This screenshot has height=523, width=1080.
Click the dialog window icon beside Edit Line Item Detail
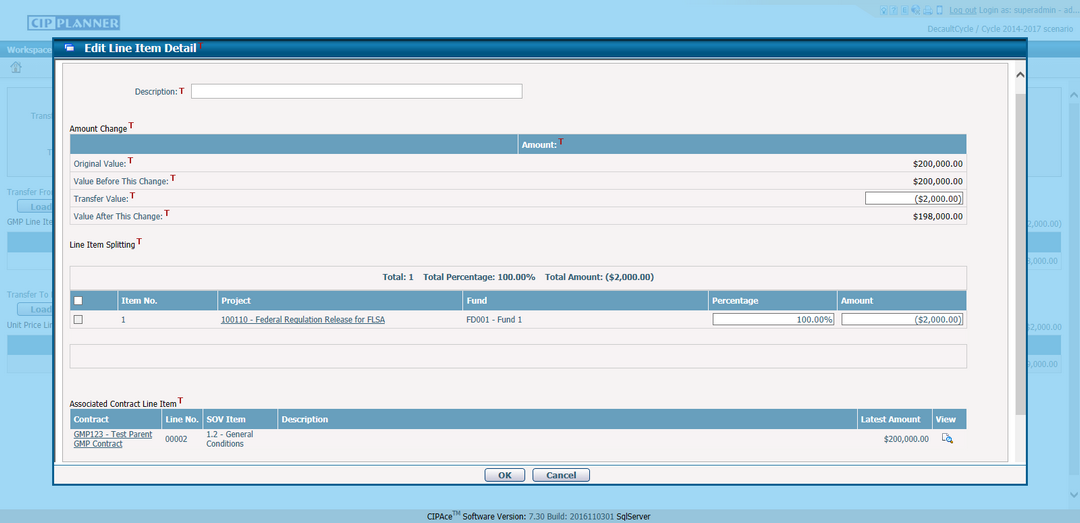pyautogui.click(x=69, y=48)
